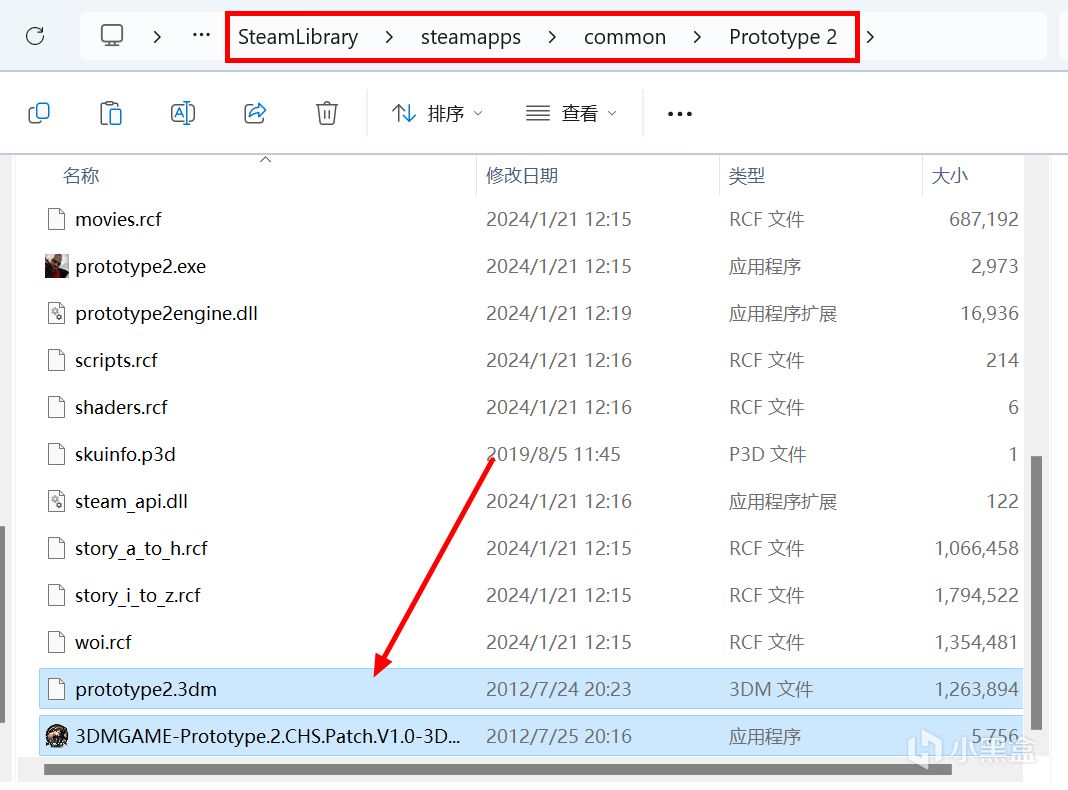Go to SteamLibrary breadcrumb folder
Viewport: 1068px width, 790px height.
(x=298, y=37)
